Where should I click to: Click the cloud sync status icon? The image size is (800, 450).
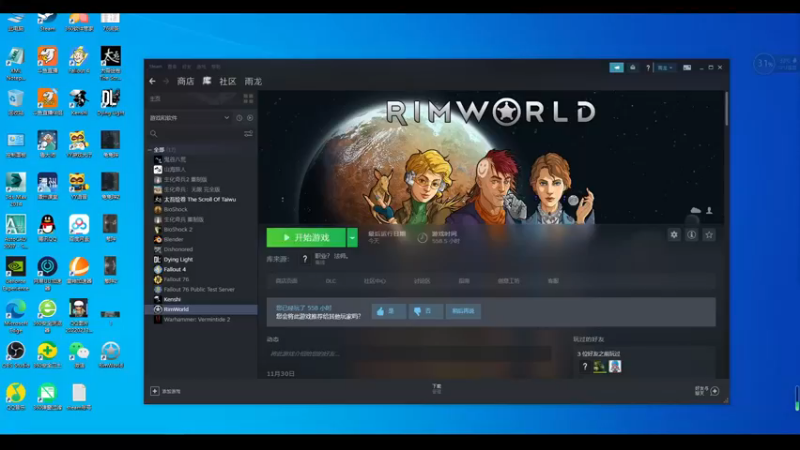tap(695, 210)
